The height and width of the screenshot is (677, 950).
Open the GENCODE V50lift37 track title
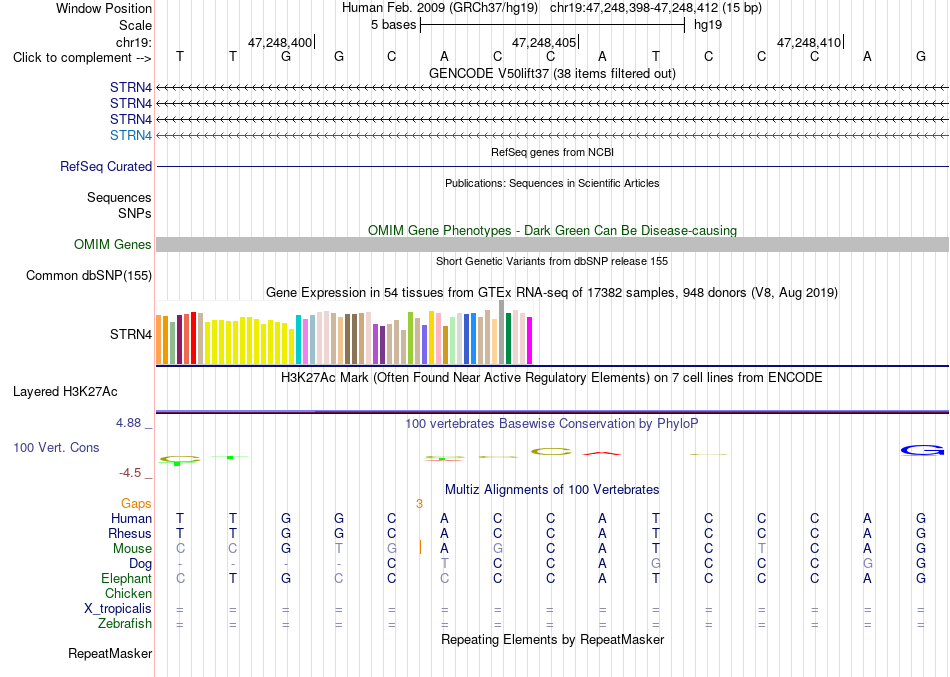552,73
